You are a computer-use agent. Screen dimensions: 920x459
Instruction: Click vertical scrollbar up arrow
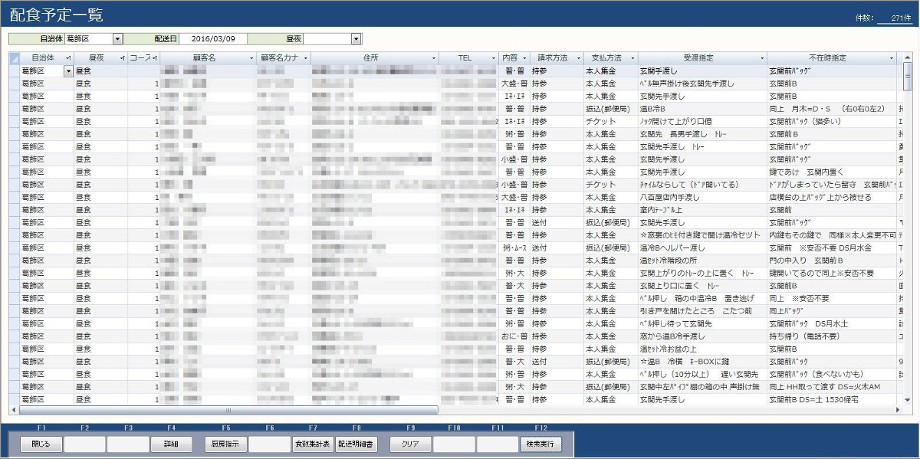[x=907, y=58]
